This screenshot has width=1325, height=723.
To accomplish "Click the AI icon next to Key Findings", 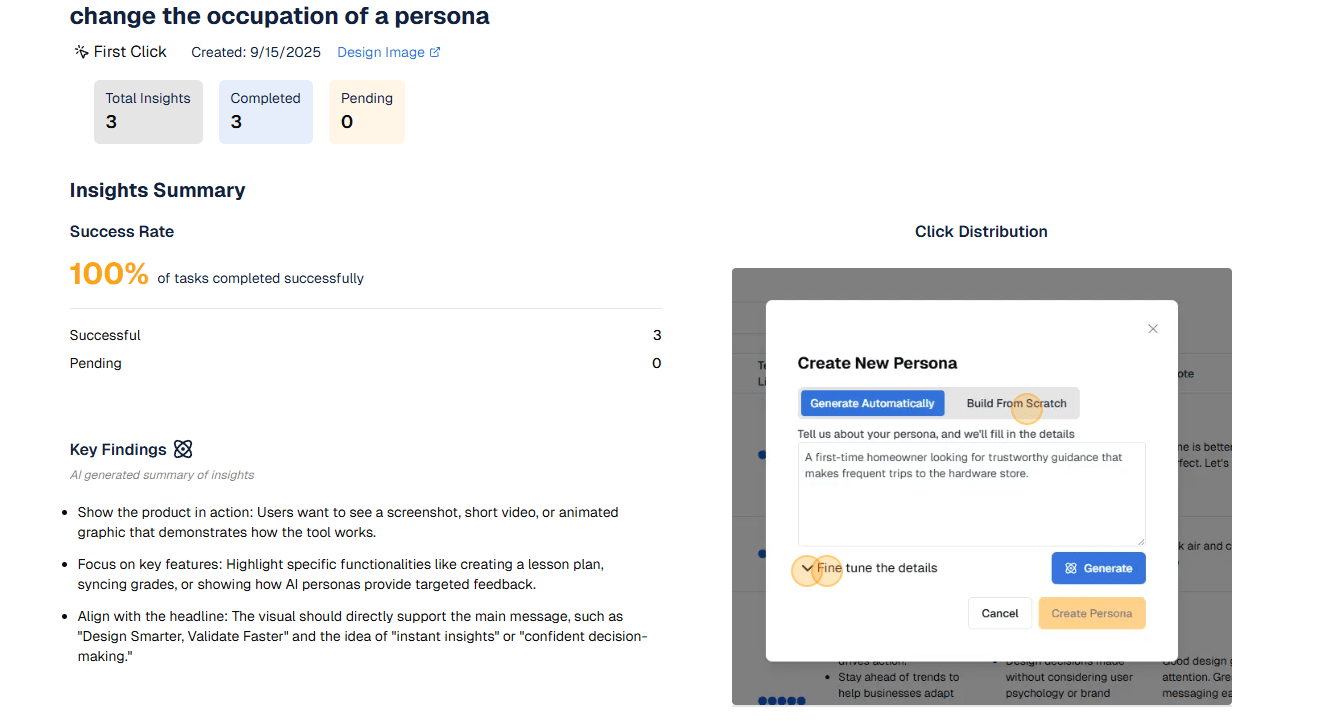I will [x=183, y=449].
